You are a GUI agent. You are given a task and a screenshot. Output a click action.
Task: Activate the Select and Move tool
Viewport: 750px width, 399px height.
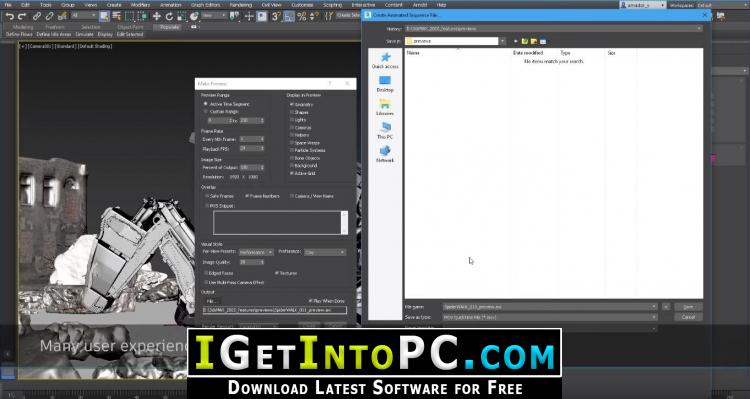(156, 16)
